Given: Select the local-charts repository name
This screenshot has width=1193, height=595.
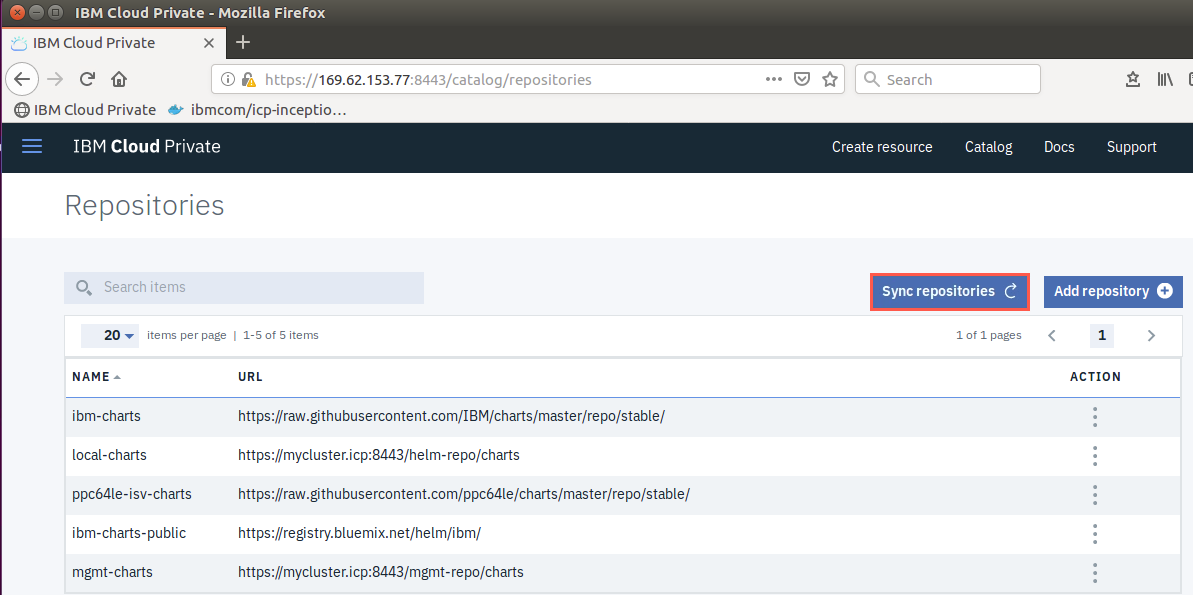Looking at the screenshot, I should pos(110,455).
